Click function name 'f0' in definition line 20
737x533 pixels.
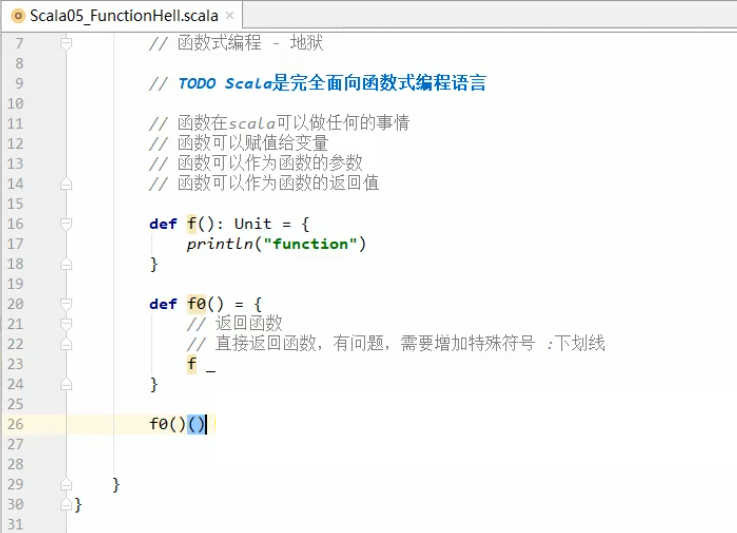coord(196,304)
